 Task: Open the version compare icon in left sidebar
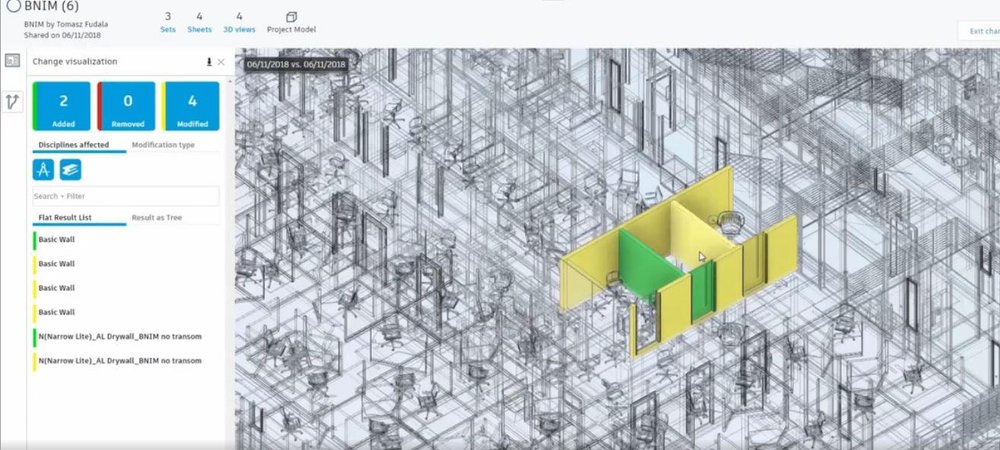click(12, 101)
